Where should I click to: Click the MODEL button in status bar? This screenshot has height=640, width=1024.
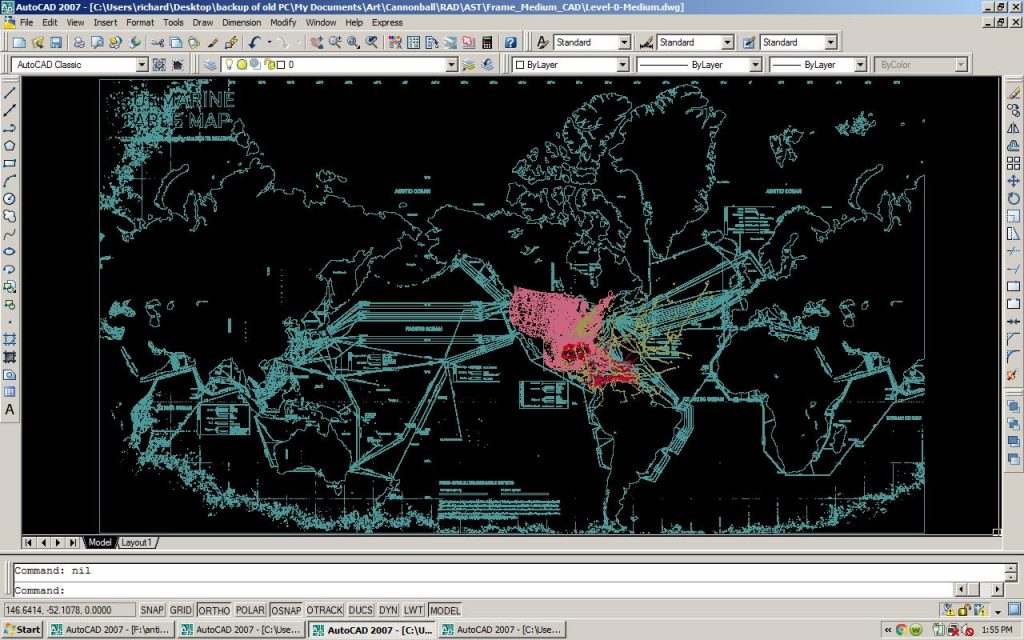click(445, 610)
